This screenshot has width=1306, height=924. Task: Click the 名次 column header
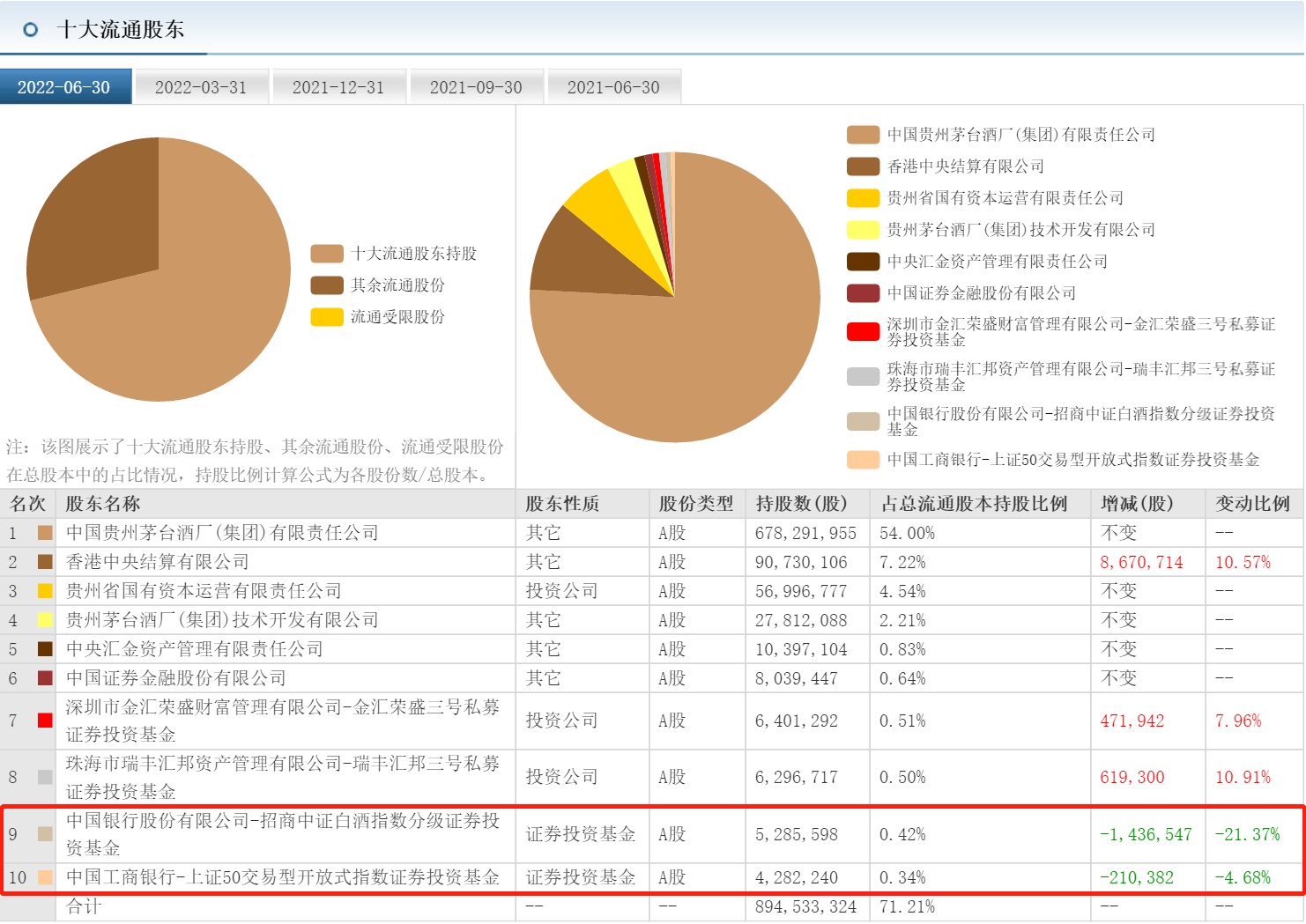coord(27,504)
